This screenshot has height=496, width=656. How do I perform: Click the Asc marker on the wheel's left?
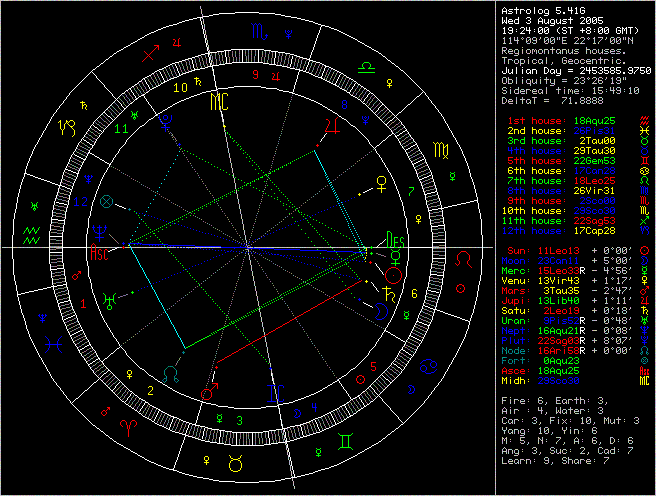pyautogui.click(x=100, y=252)
